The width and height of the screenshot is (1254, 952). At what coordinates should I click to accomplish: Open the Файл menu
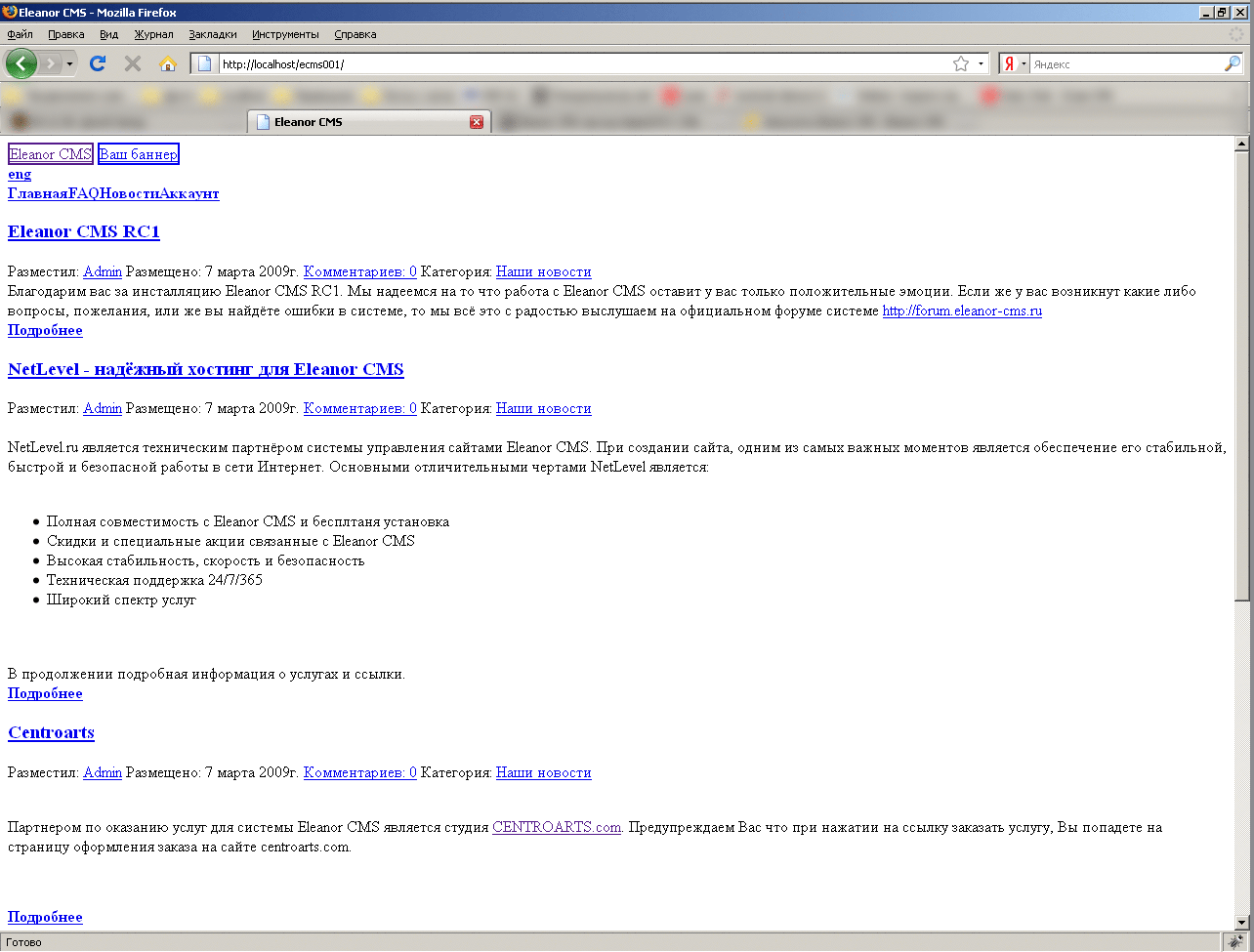click(20, 34)
